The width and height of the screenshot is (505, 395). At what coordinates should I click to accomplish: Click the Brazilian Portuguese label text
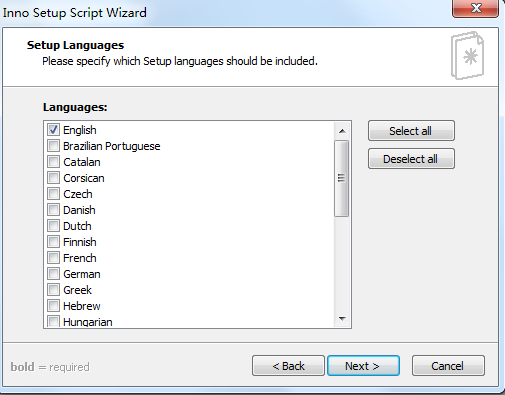tap(112, 146)
